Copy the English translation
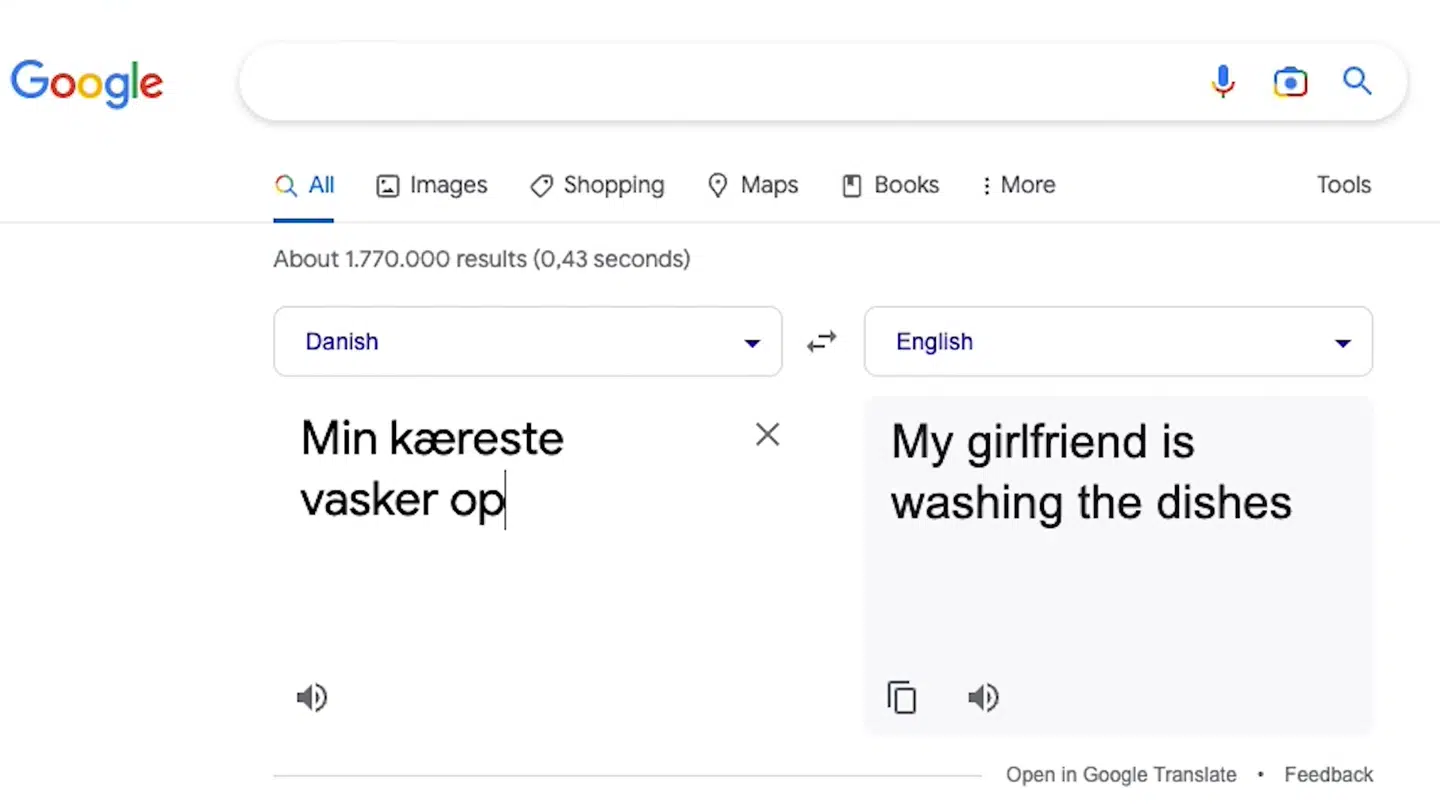This screenshot has height=810, width=1440. pyautogui.click(x=901, y=697)
